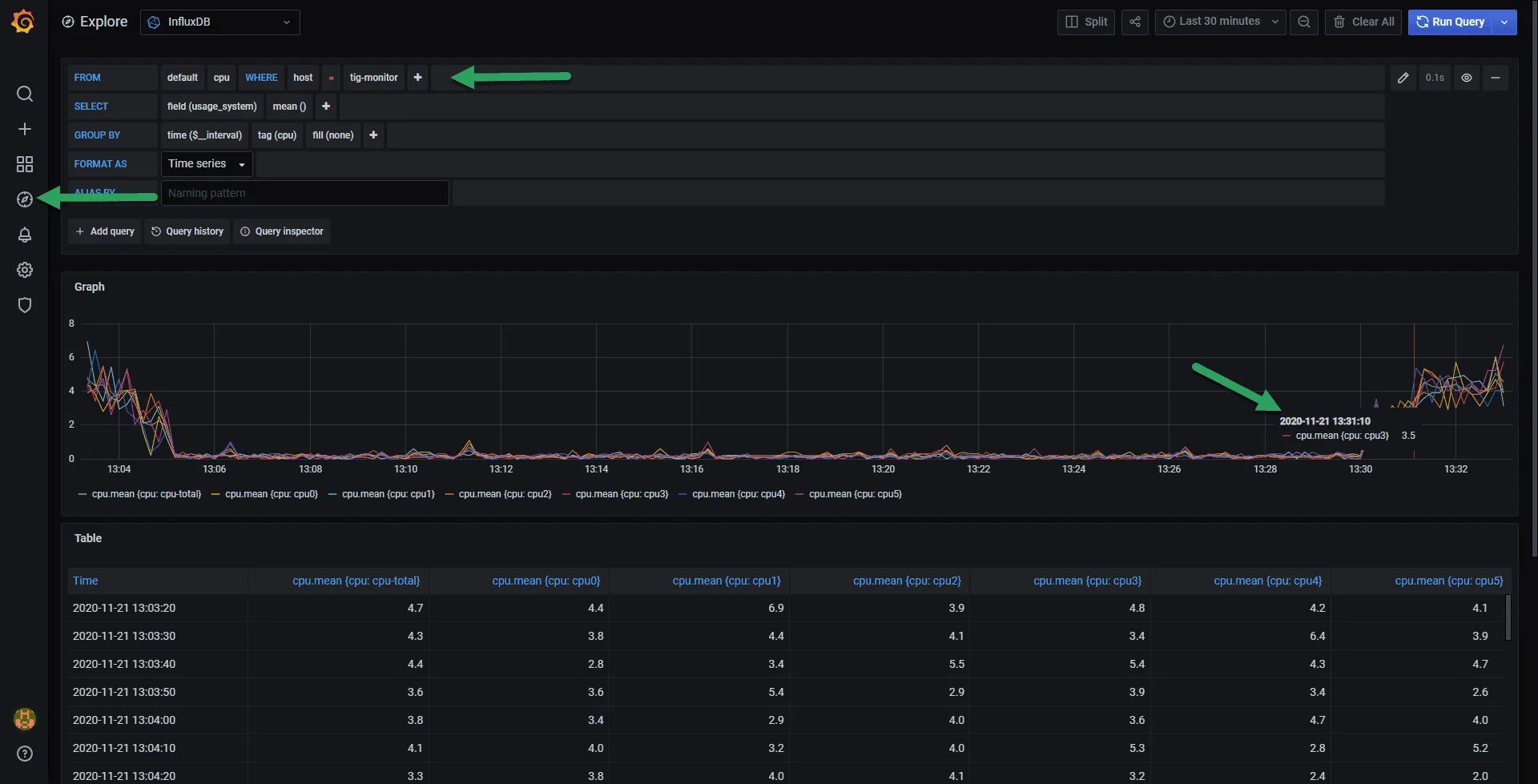Image resolution: width=1538 pixels, height=784 pixels.
Task: Edit fill (none) segment
Action: (x=333, y=135)
